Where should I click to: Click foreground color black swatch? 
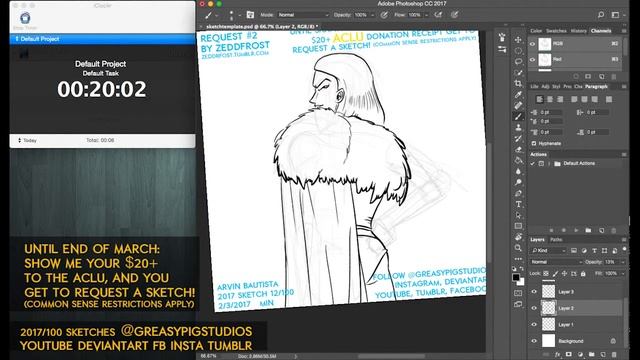pyautogui.click(x=516, y=277)
